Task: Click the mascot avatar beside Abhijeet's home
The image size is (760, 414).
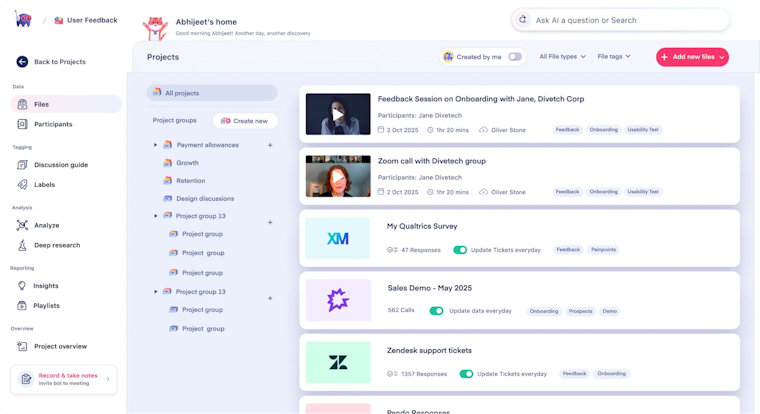Action: coord(155,28)
